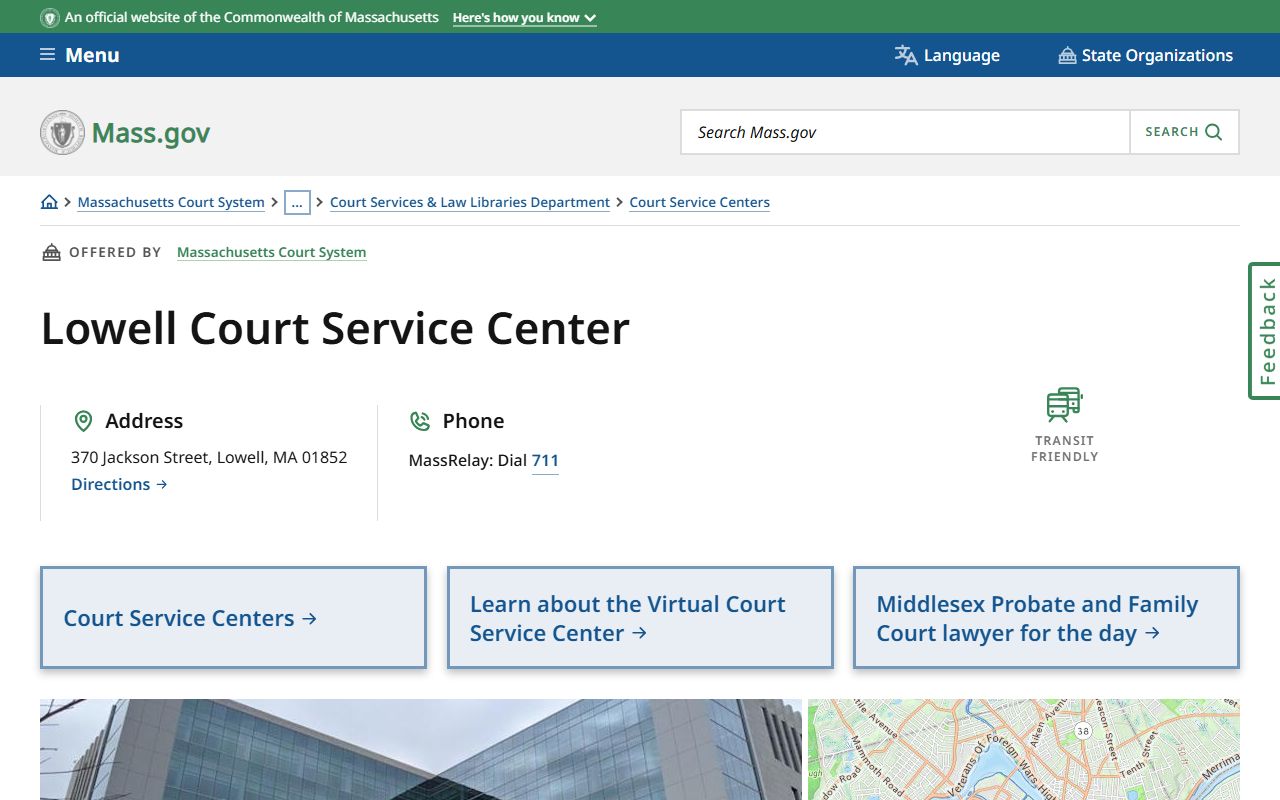Open the Court Service Centers card
The height and width of the screenshot is (800, 1280).
pyautogui.click(x=233, y=618)
